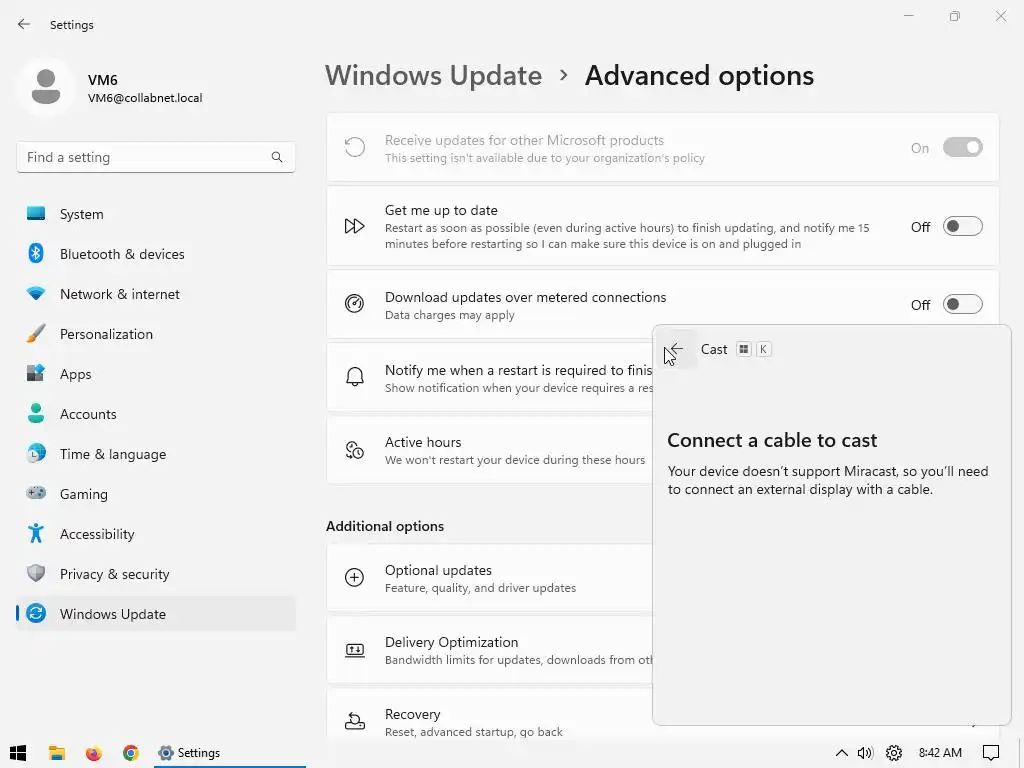This screenshot has height=768, width=1024.
Task: Select Gaming in the sidebar
Action: [x=156, y=494]
